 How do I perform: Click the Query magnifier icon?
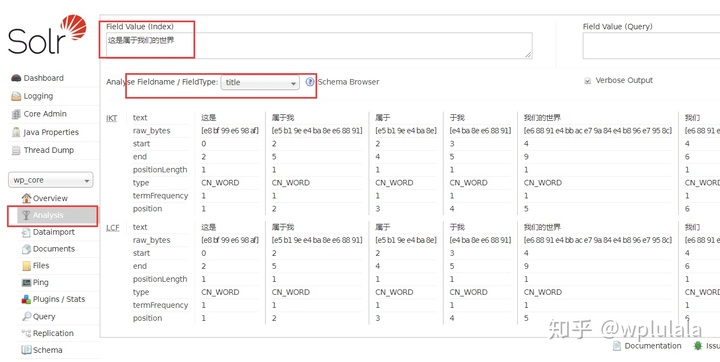[26, 317]
